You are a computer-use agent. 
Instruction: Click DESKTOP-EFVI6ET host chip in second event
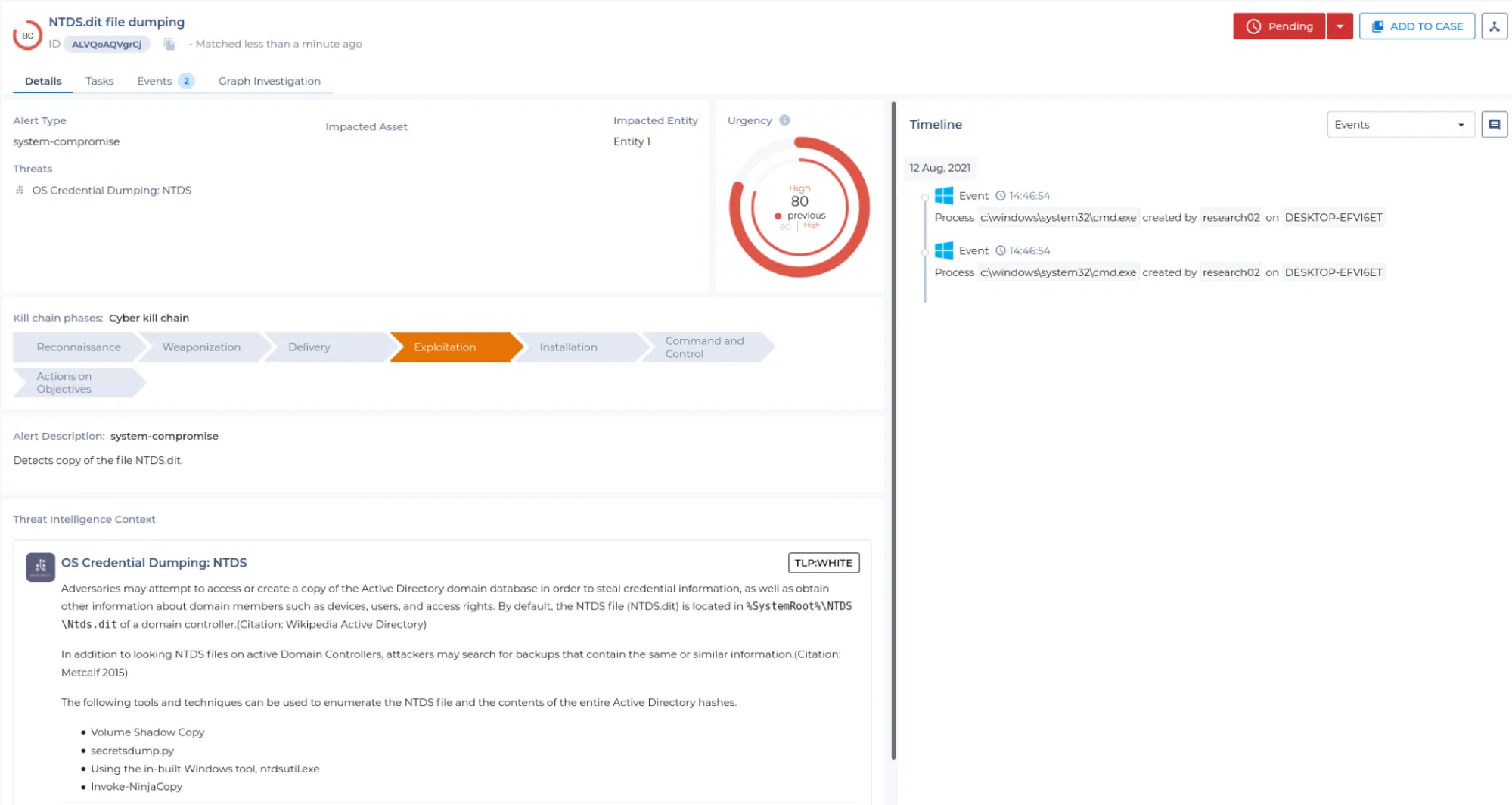click(1333, 272)
